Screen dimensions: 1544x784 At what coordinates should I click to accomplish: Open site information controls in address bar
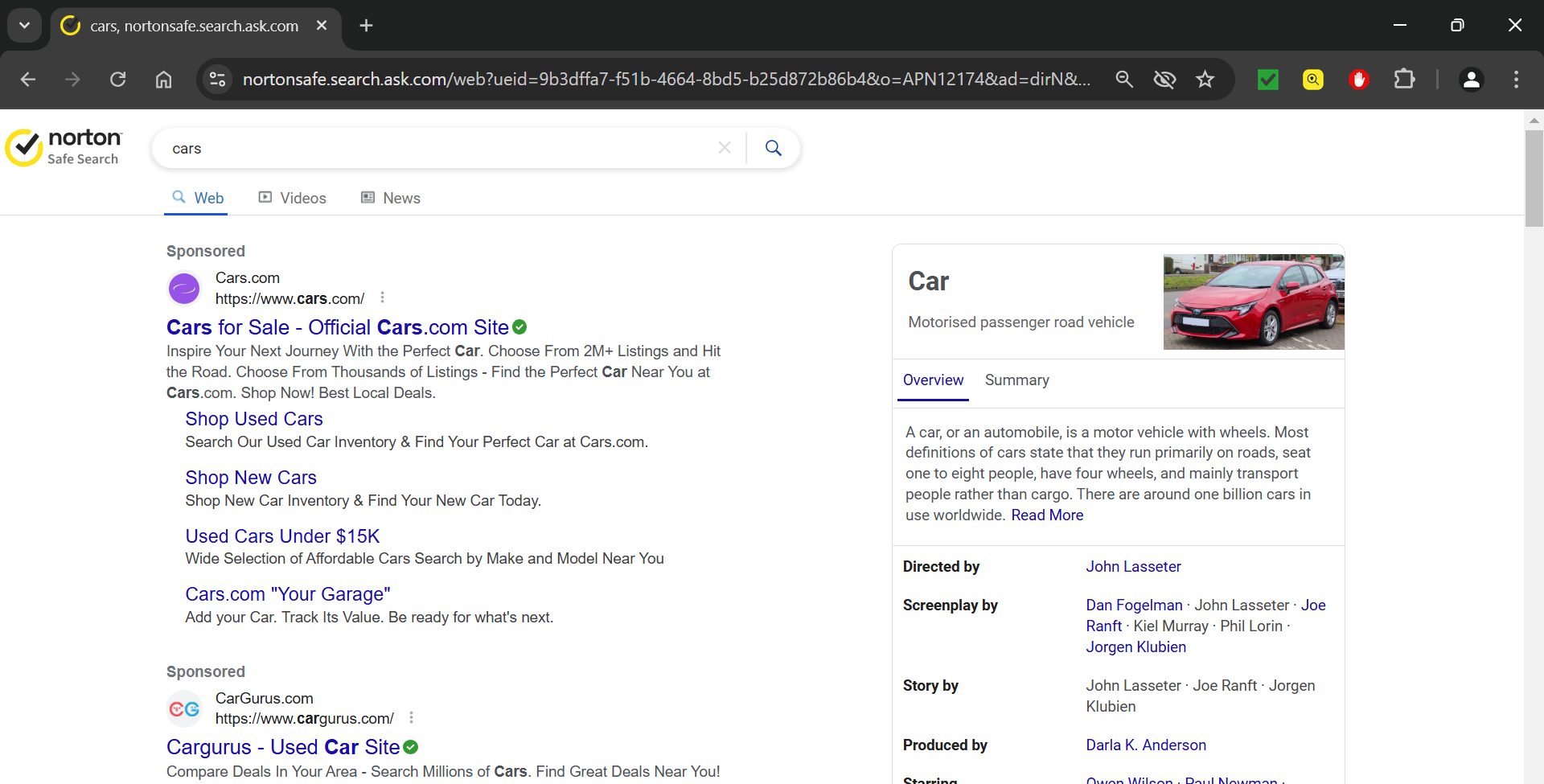pos(217,80)
